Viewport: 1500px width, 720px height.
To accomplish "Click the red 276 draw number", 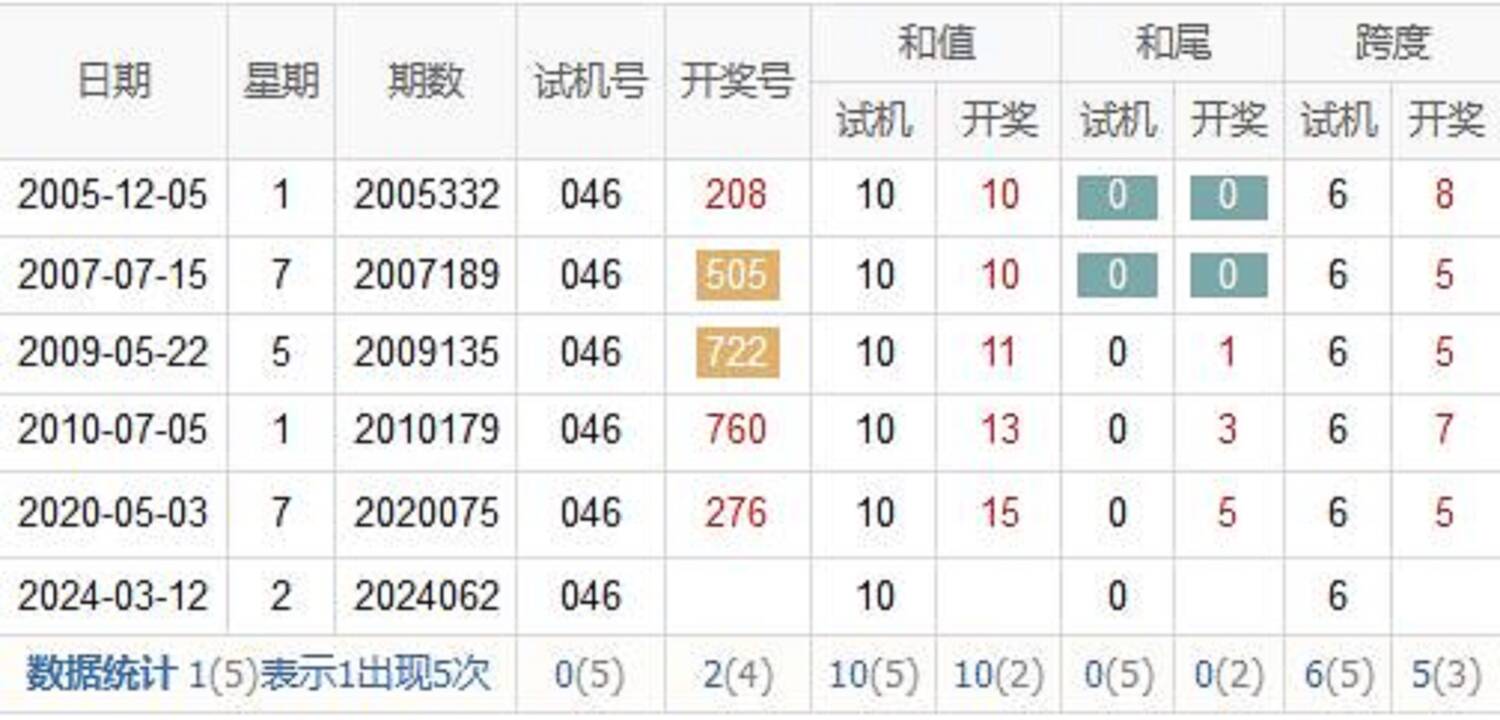I will (x=736, y=513).
